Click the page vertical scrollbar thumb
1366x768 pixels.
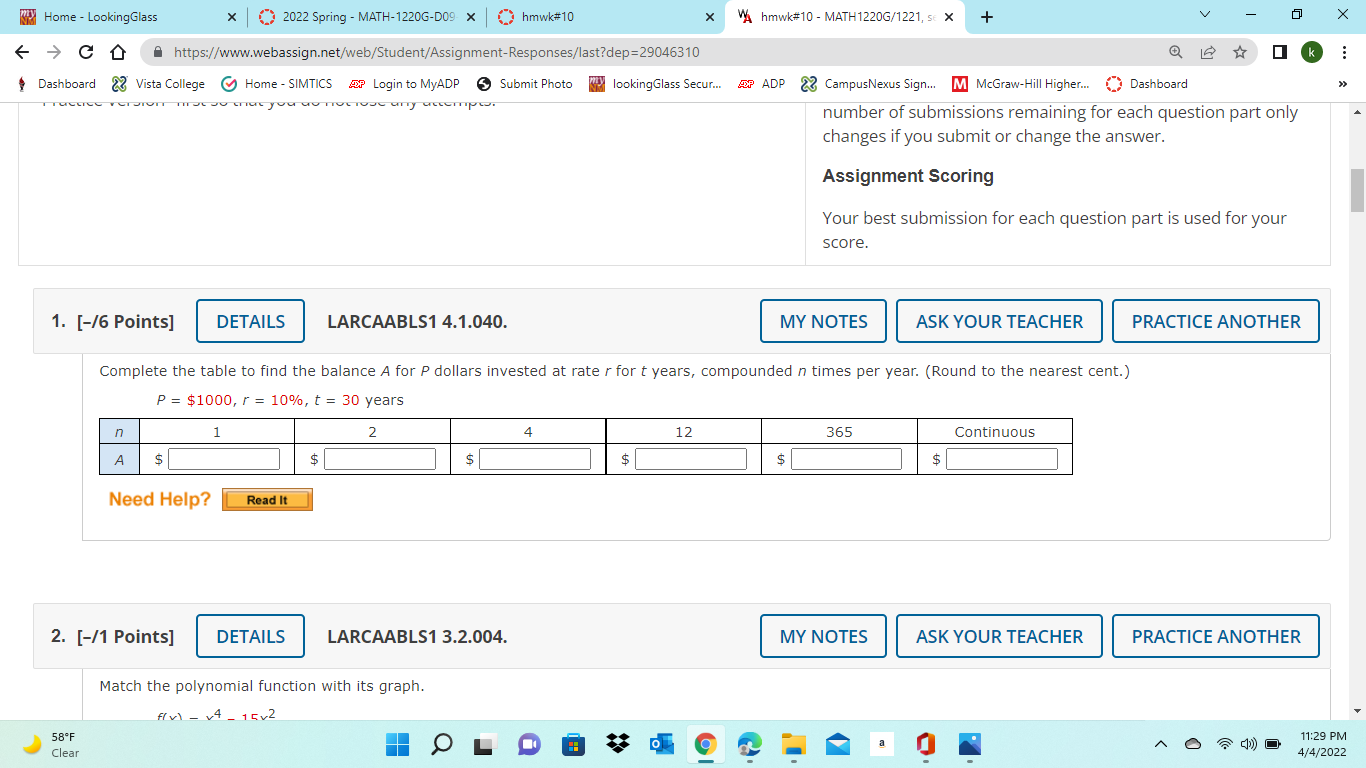1357,190
